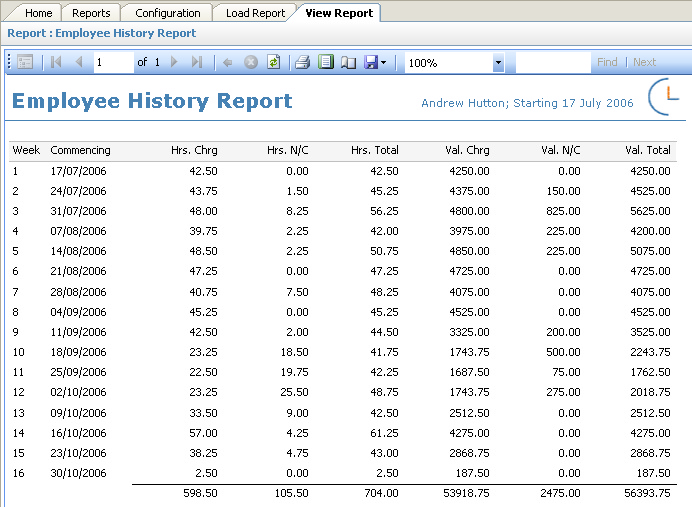The height and width of the screenshot is (507, 692).
Task: Jump to last page arrow
Action: (x=197, y=62)
